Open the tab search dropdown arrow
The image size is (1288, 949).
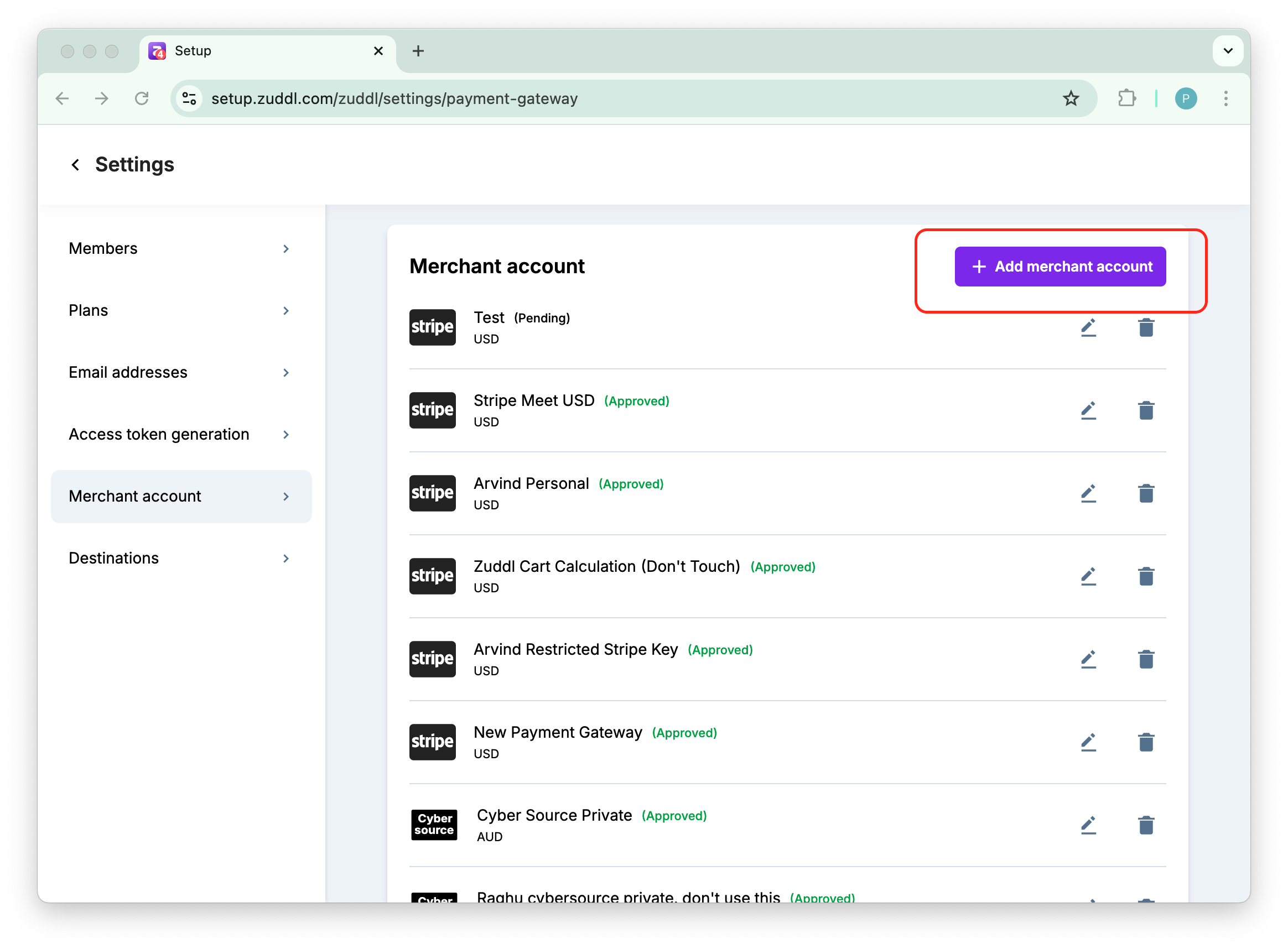pos(1228,51)
